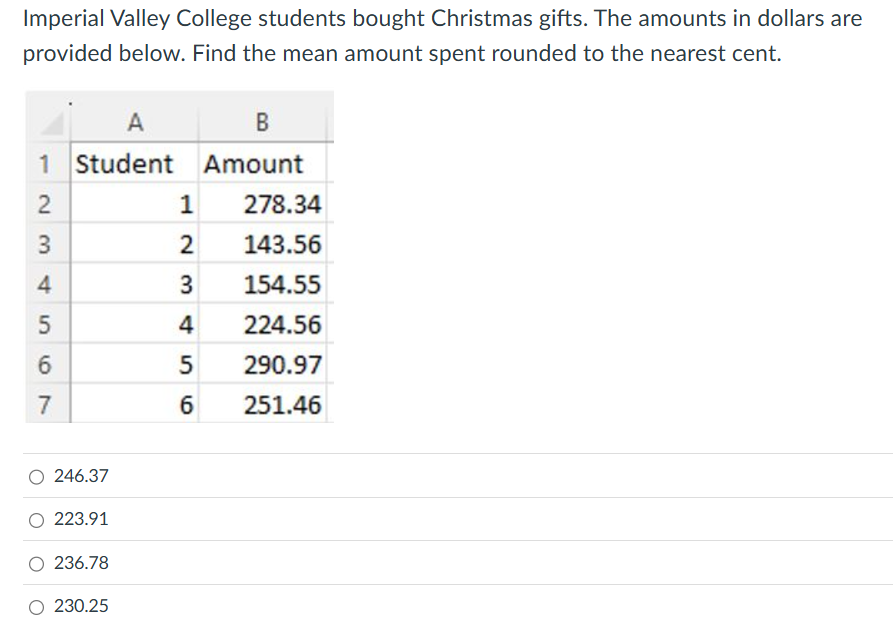The height and width of the screenshot is (636, 893).
Task: Select the 236.78 answer radio button
Action: (35, 563)
